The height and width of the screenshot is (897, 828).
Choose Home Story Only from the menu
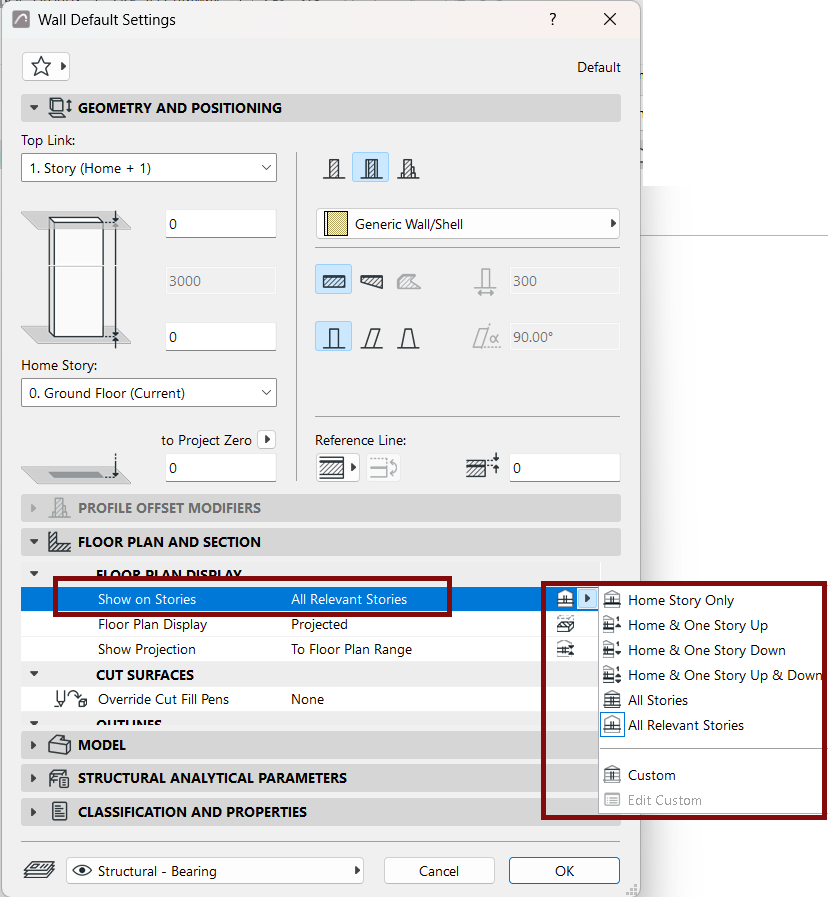[711, 600]
